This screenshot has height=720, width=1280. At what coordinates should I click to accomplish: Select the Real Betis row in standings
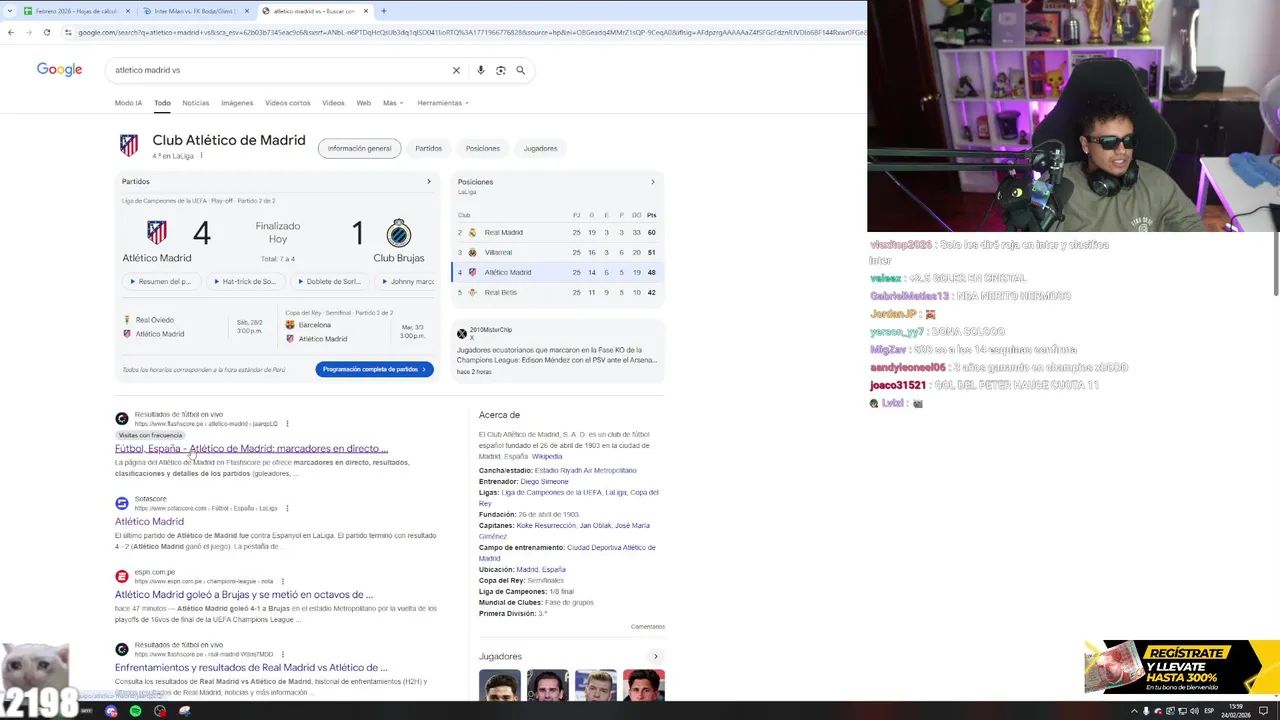[x=558, y=292]
